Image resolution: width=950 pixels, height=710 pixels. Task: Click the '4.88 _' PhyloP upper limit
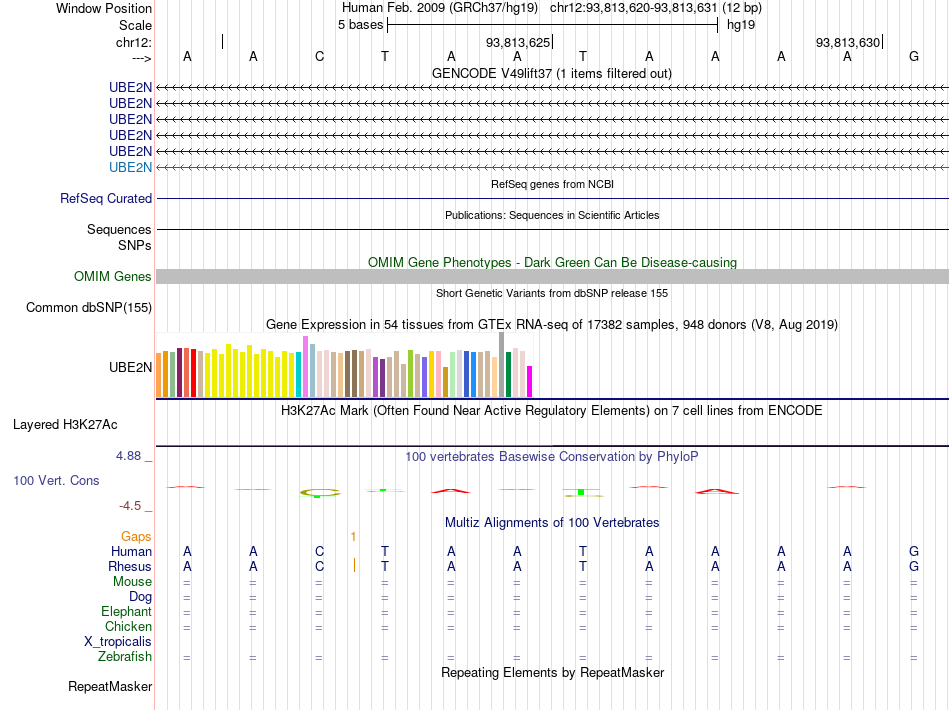pos(134,456)
